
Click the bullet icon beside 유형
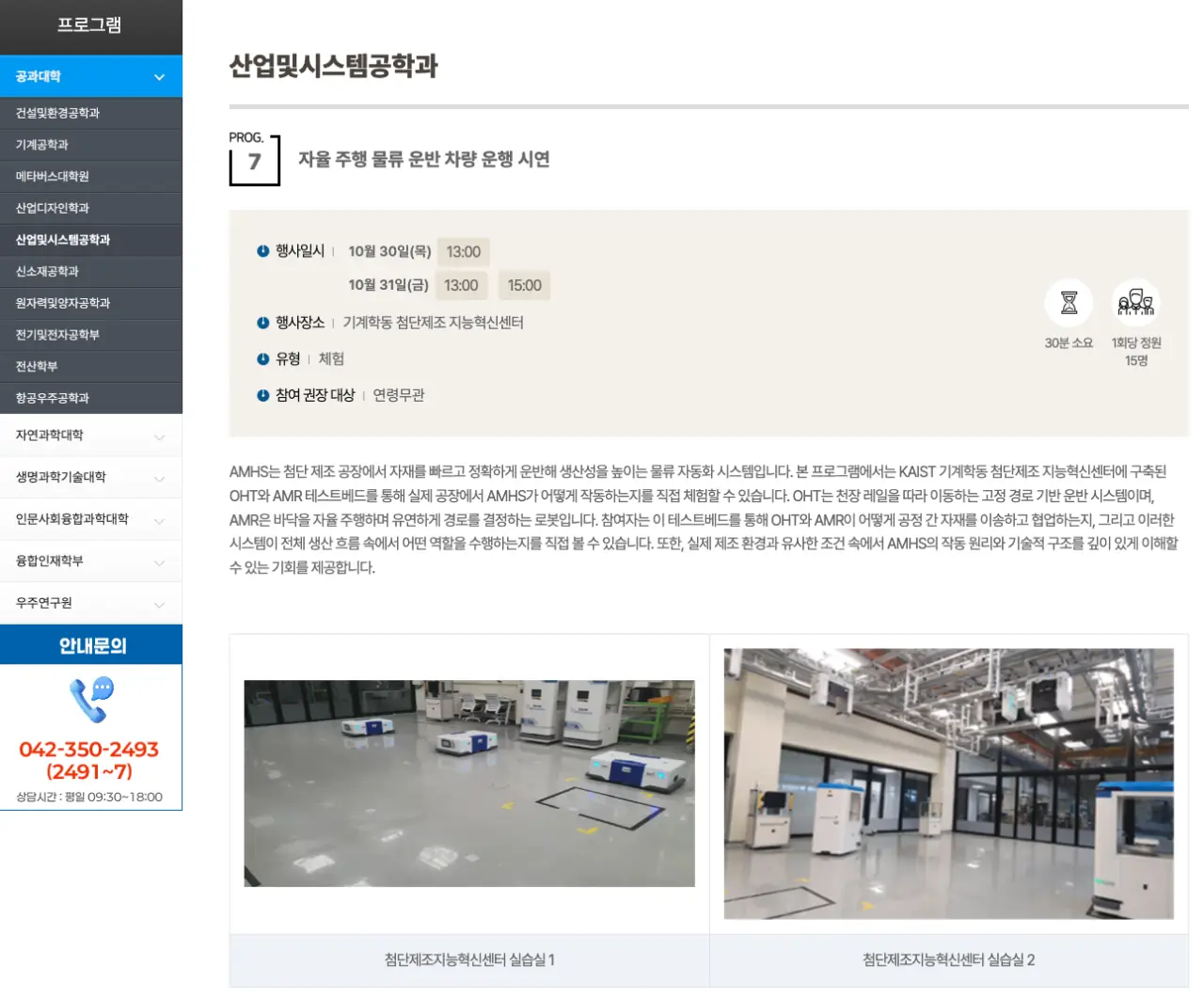(263, 359)
